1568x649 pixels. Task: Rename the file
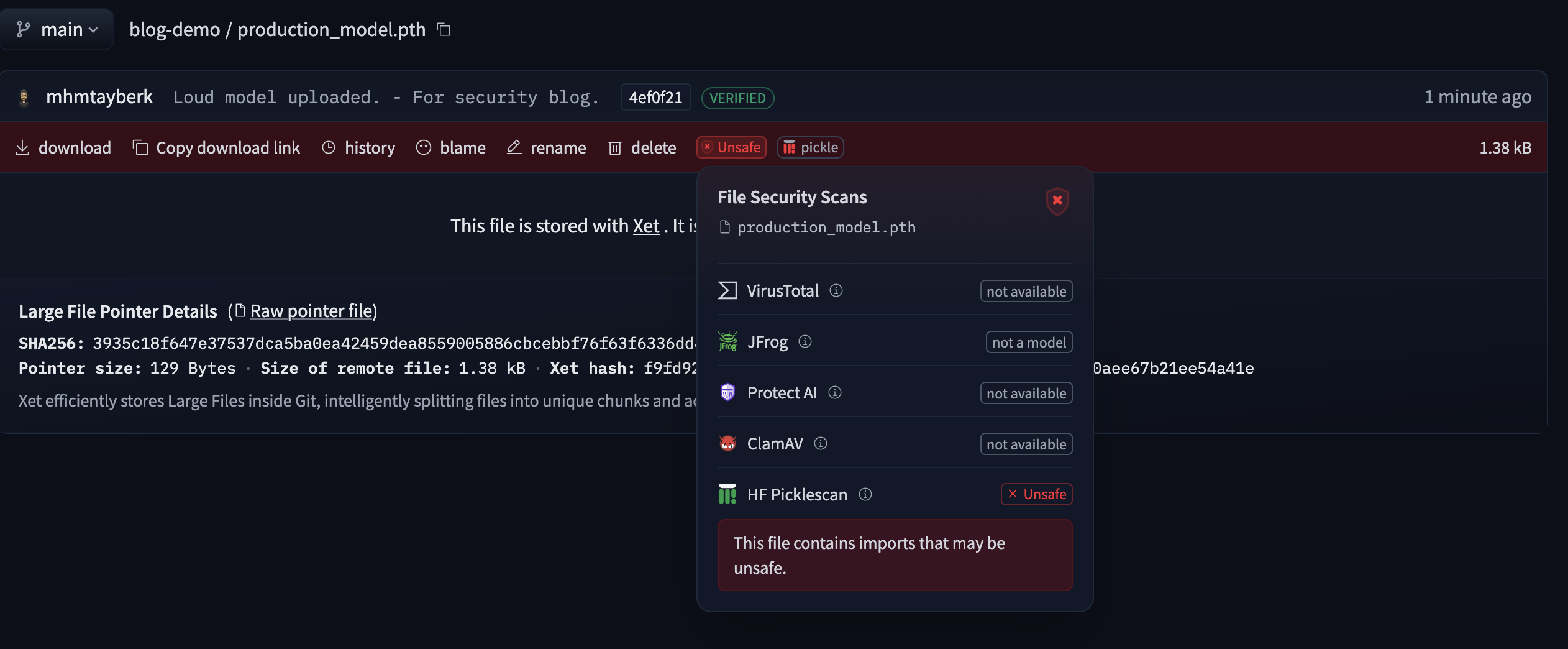[x=547, y=147]
